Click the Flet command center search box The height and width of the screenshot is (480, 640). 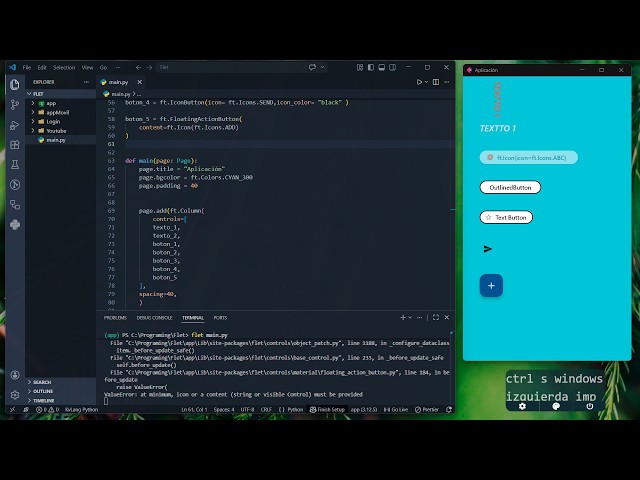click(230, 67)
